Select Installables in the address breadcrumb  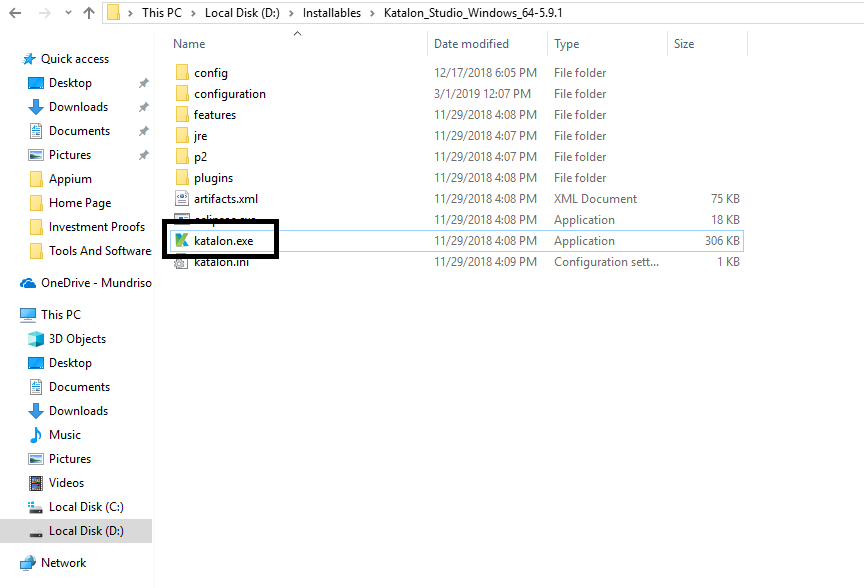(x=332, y=13)
